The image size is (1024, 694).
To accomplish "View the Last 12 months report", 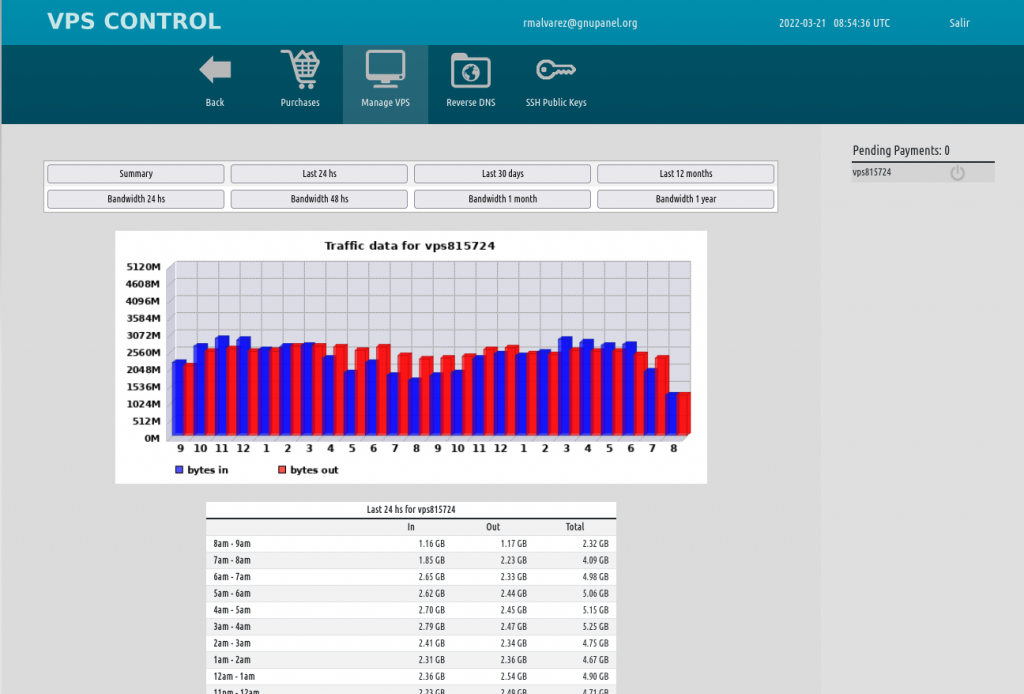I will coord(686,173).
